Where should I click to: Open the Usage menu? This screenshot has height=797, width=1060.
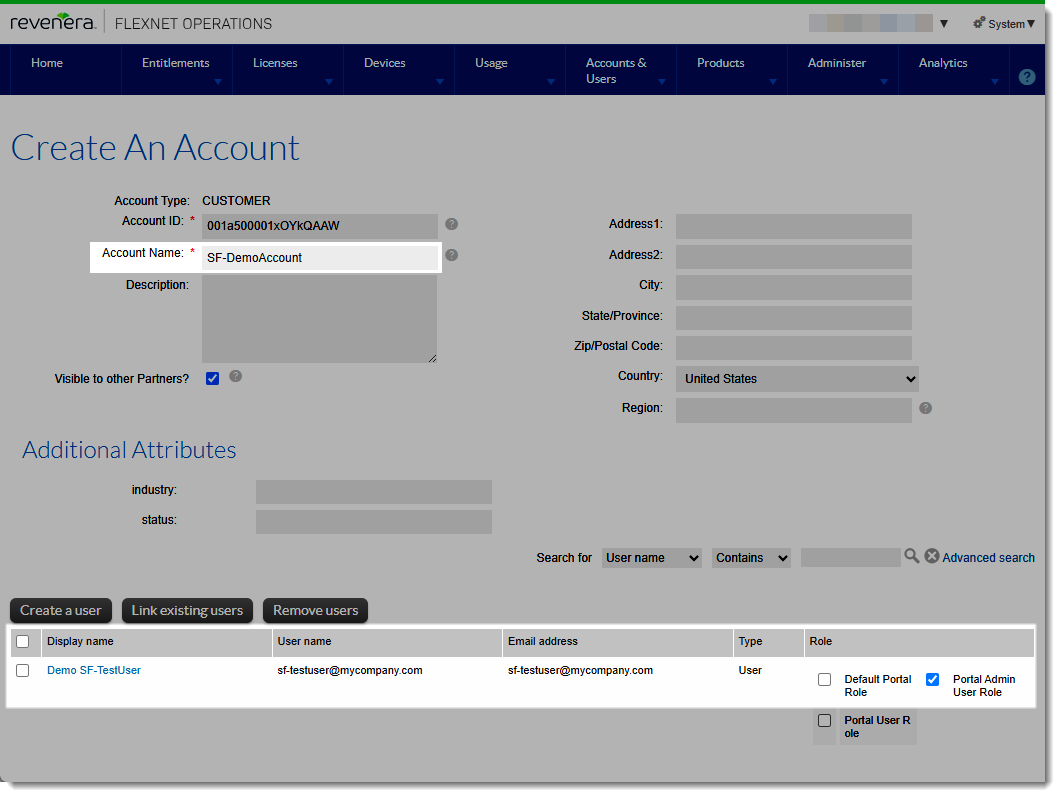(491, 63)
